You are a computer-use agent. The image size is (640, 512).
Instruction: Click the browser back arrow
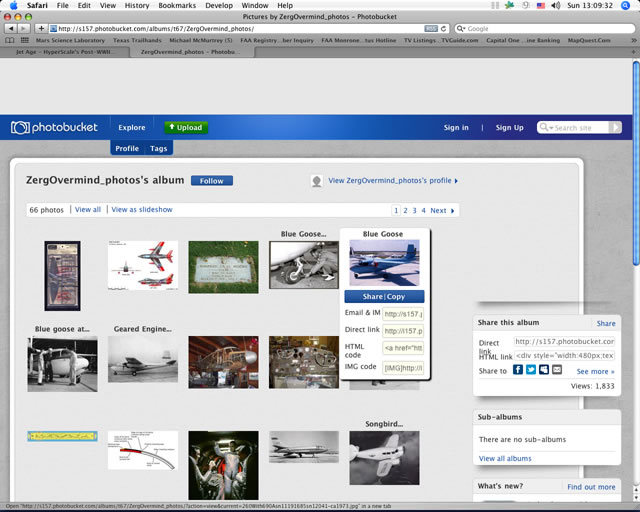(10, 29)
